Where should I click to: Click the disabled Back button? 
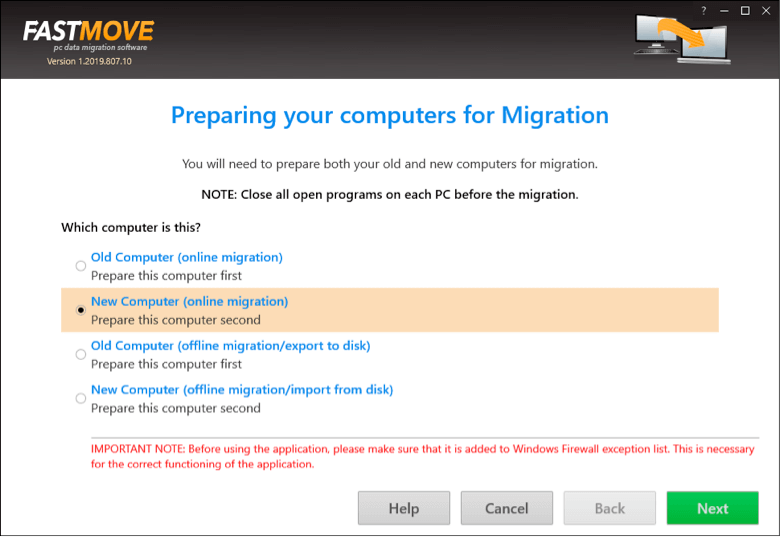point(609,508)
